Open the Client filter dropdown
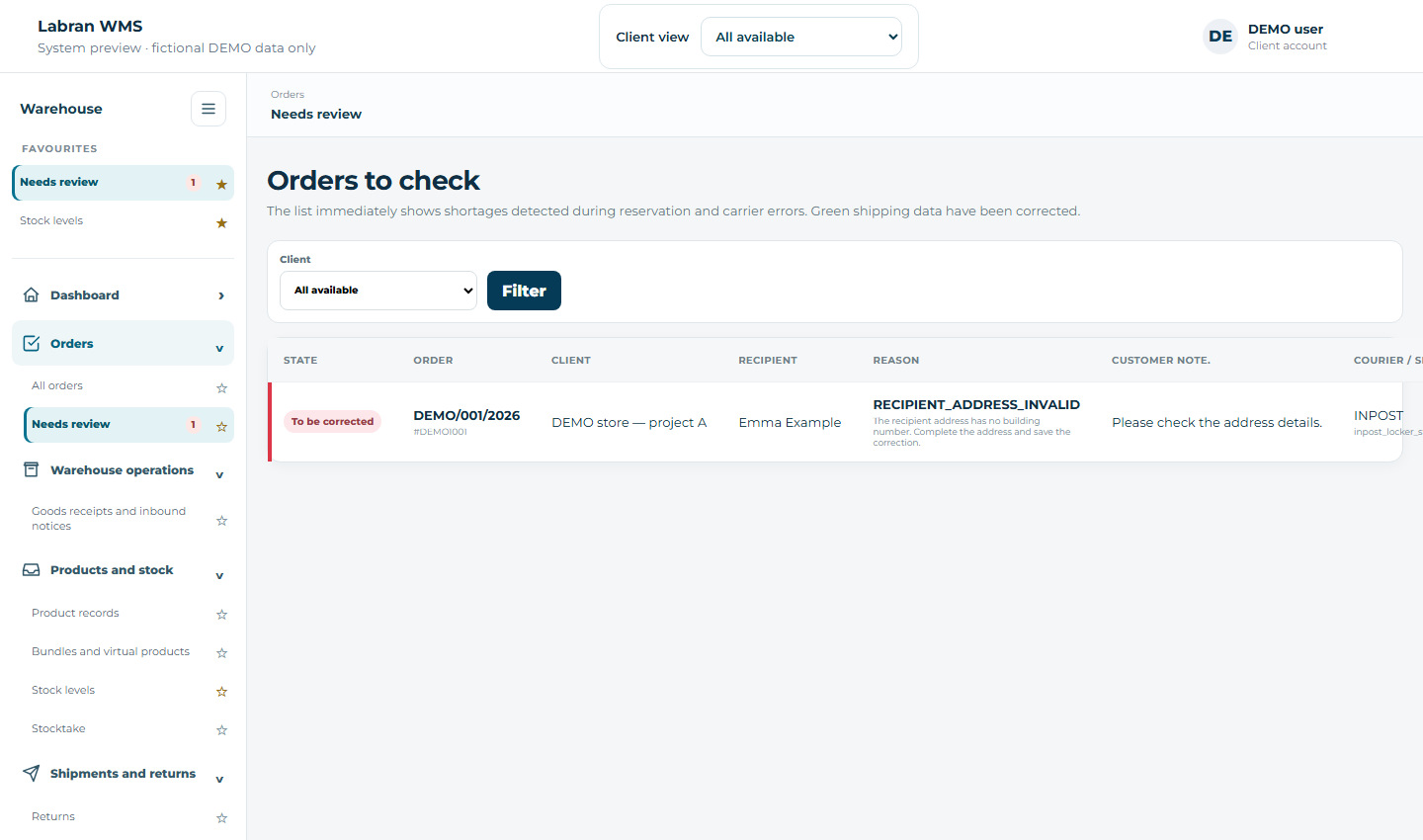 378,291
